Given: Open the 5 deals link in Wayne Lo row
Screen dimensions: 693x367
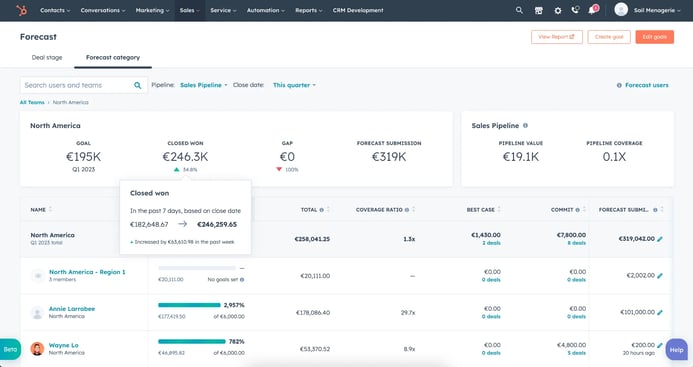Looking at the screenshot, I should pyautogui.click(x=577, y=353).
